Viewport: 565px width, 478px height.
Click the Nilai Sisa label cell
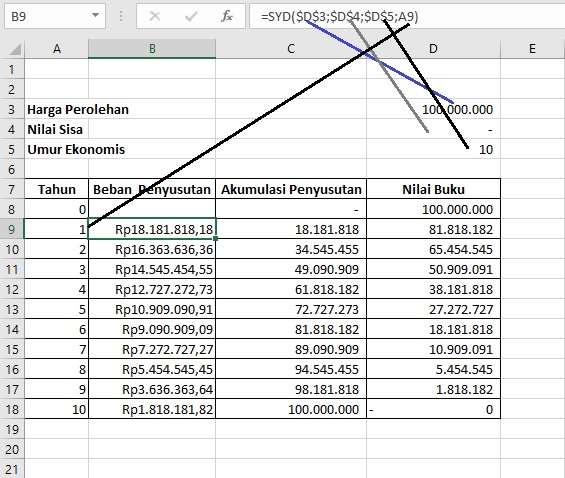57,129
